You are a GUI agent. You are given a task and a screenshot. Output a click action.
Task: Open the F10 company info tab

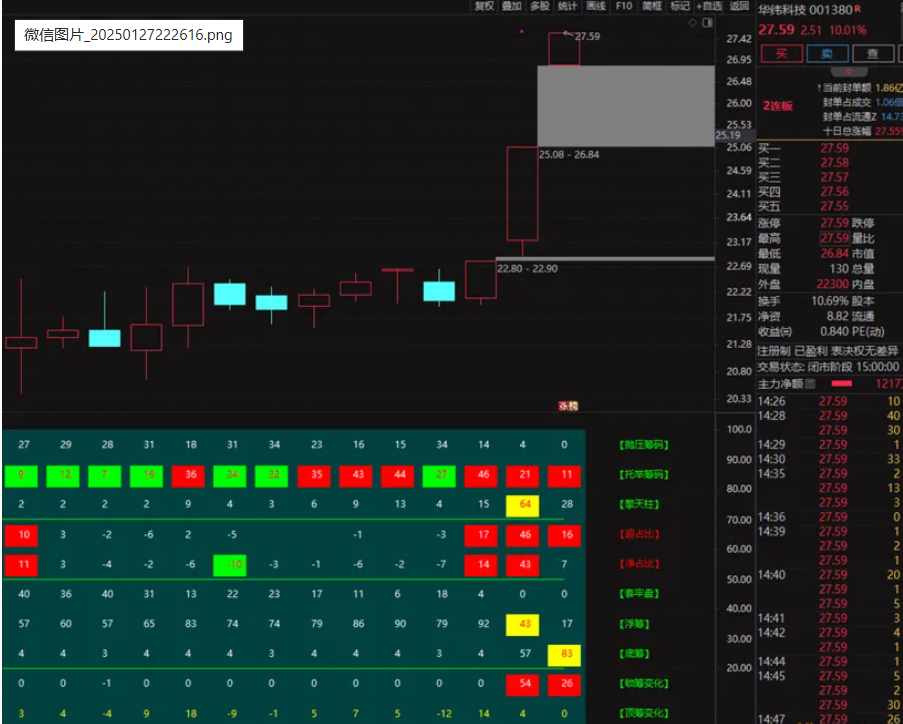(624, 6)
